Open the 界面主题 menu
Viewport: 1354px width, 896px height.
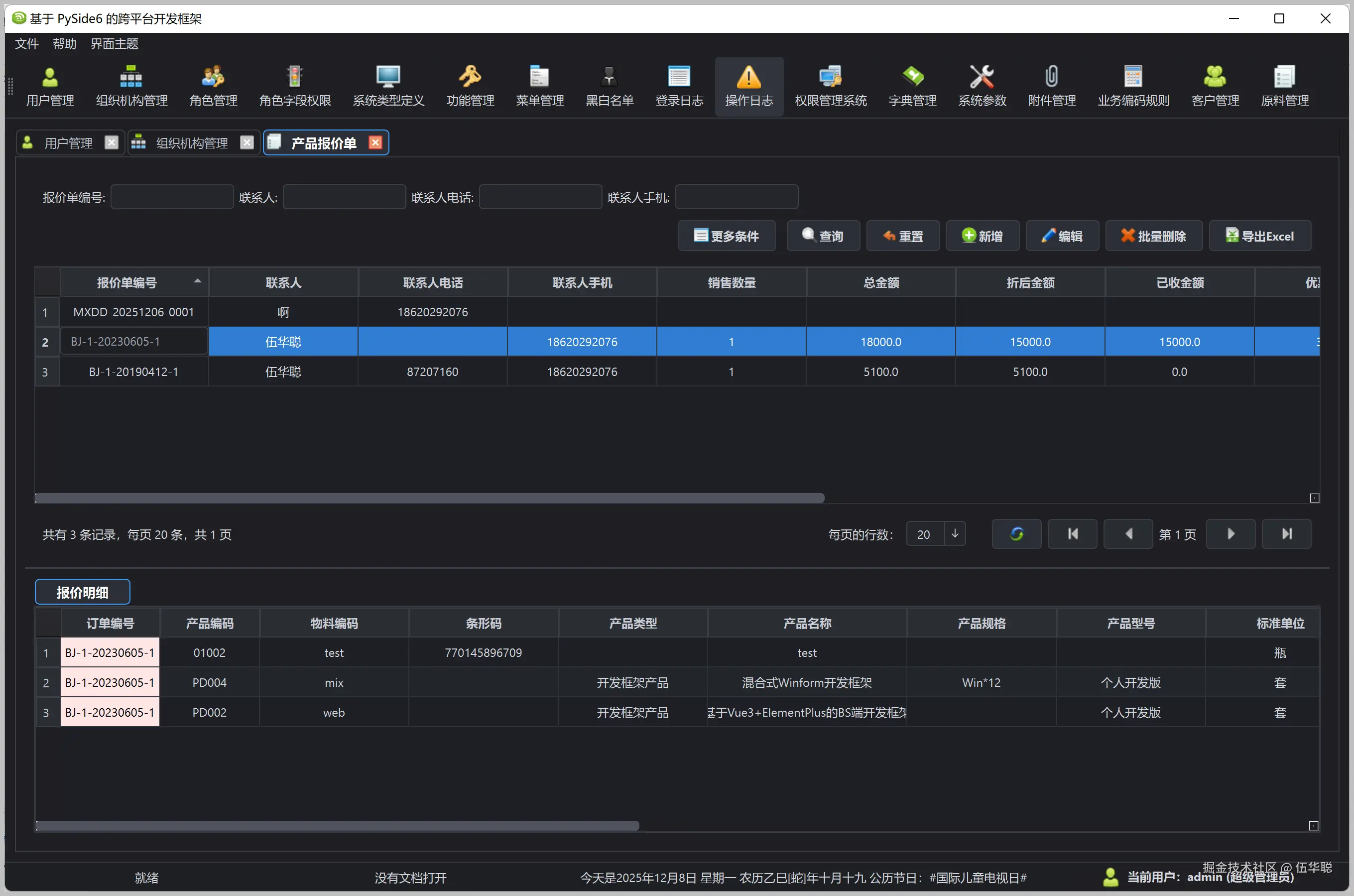click(x=114, y=44)
